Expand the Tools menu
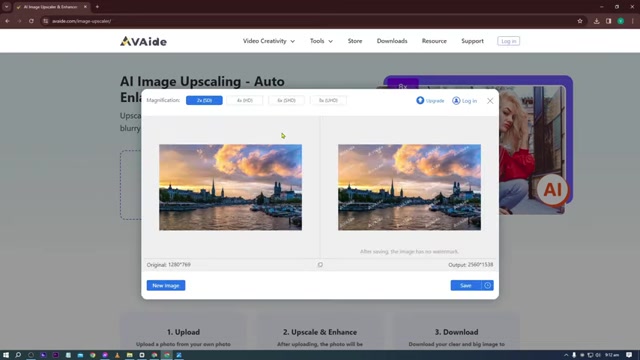The width and height of the screenshot is (640, 360). pos(321,41)
